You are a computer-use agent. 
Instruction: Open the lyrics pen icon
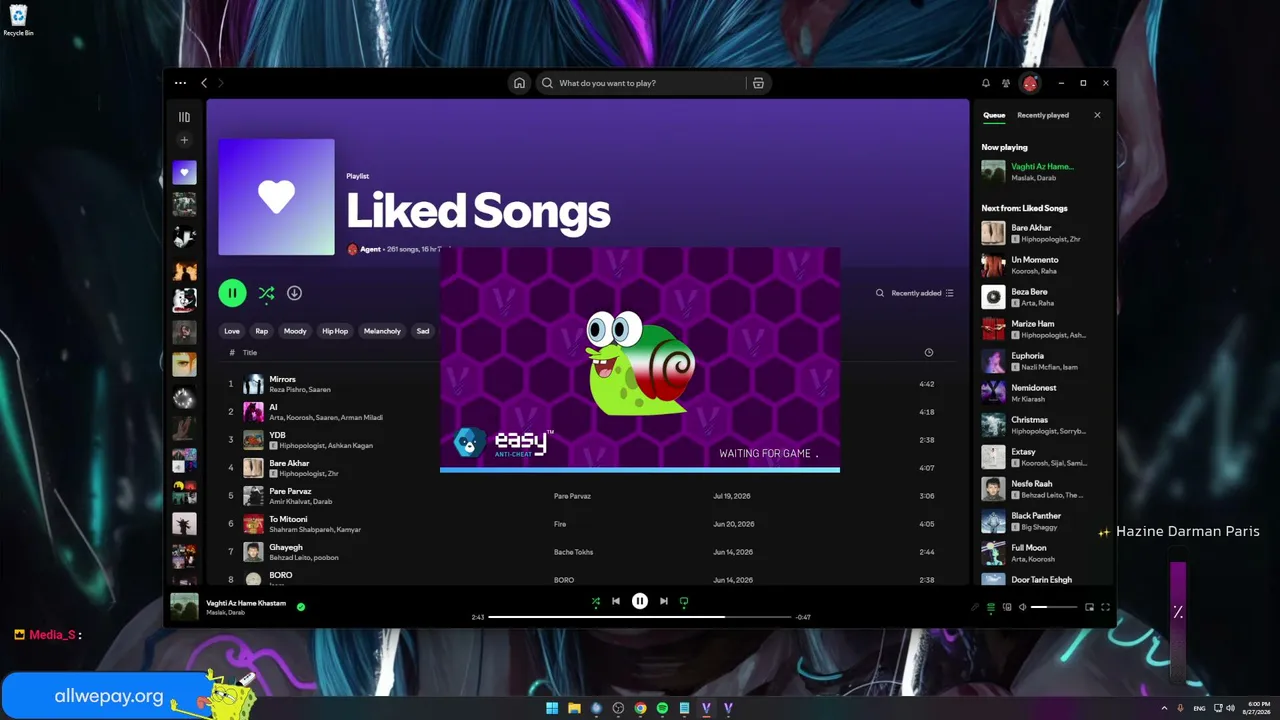point(975,607)
